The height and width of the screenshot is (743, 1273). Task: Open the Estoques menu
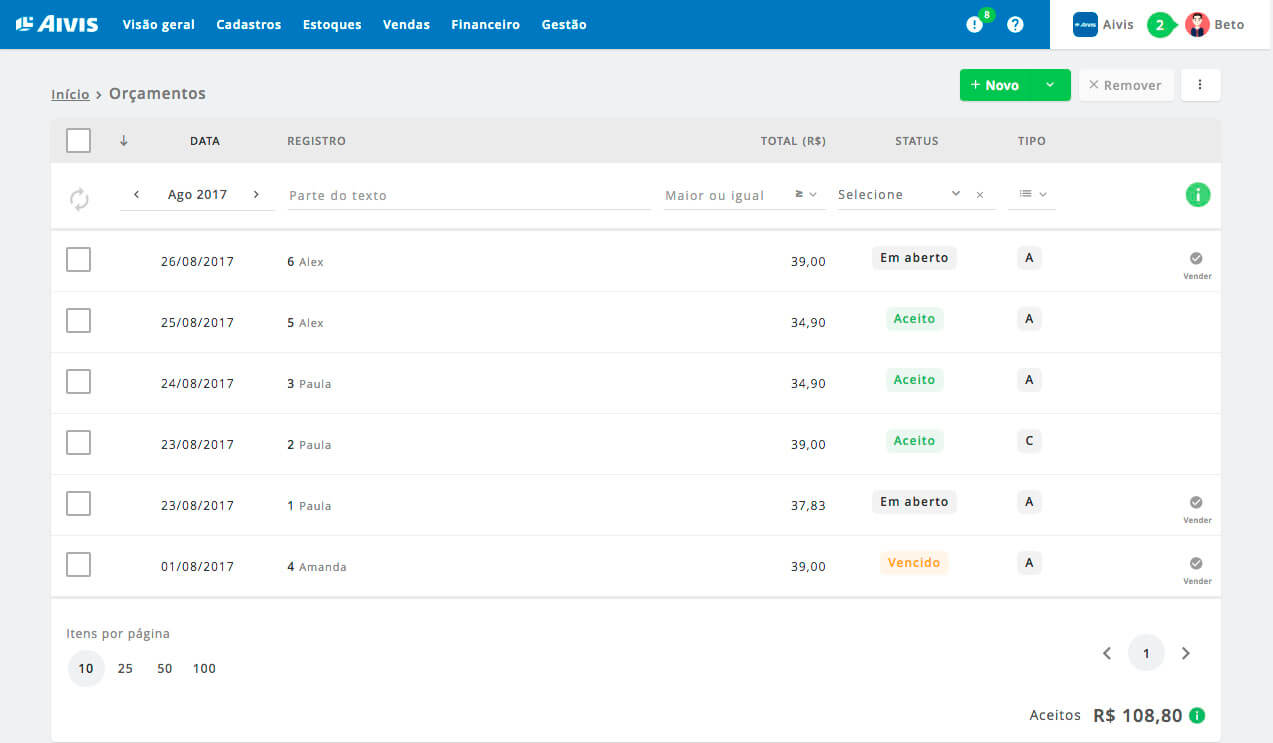(x=332, y=24)
